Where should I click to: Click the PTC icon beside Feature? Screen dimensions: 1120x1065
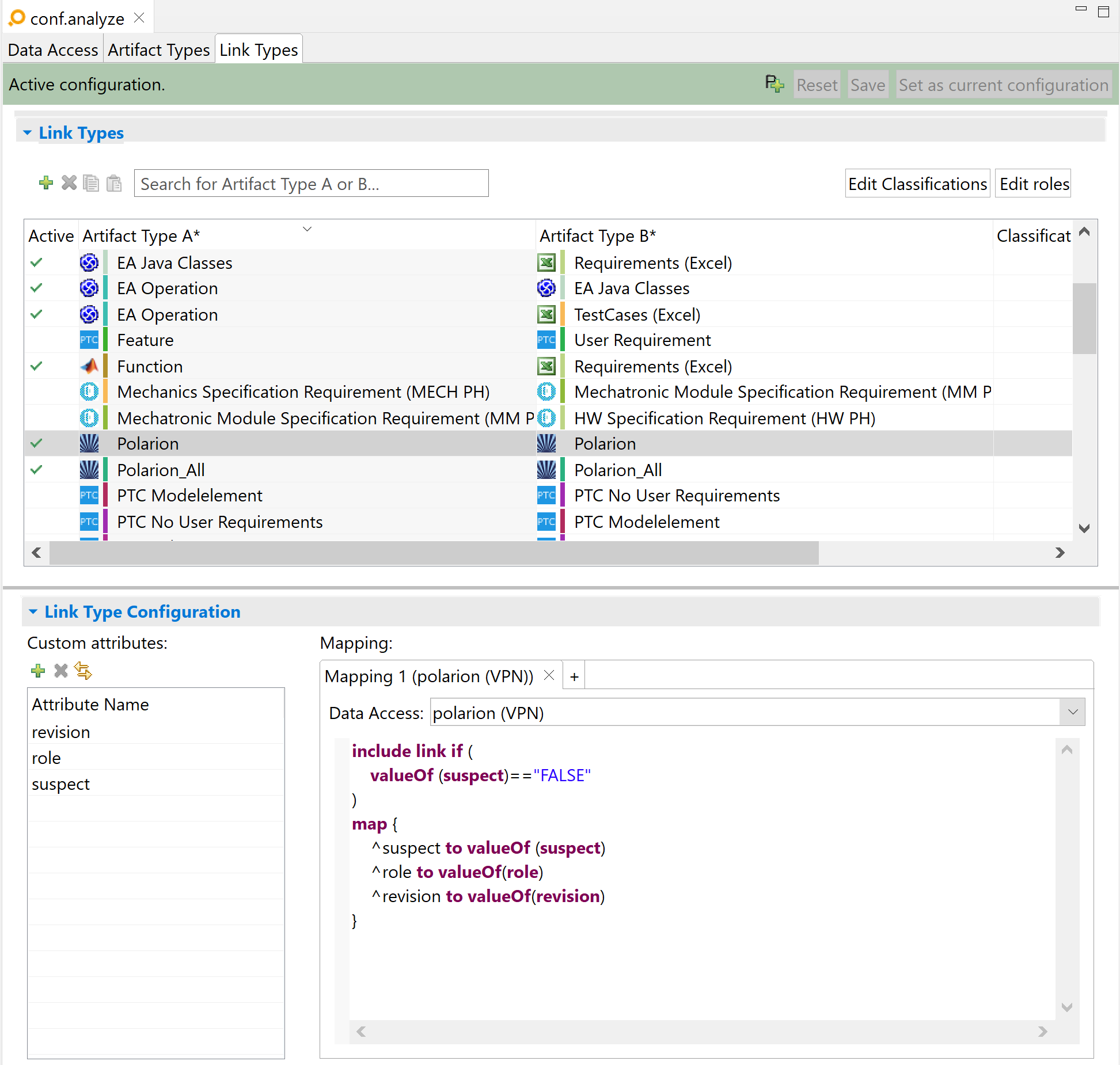click(x=89, y=340)
